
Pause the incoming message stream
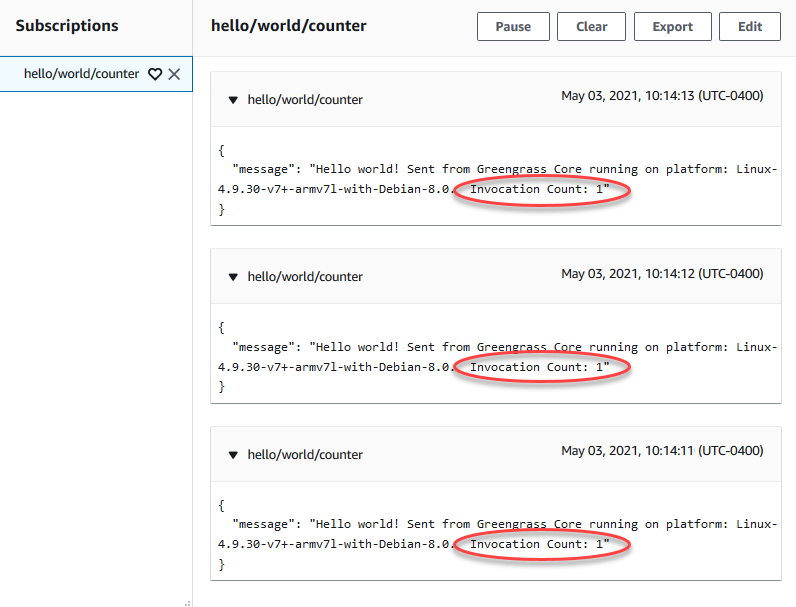[513, 27]
